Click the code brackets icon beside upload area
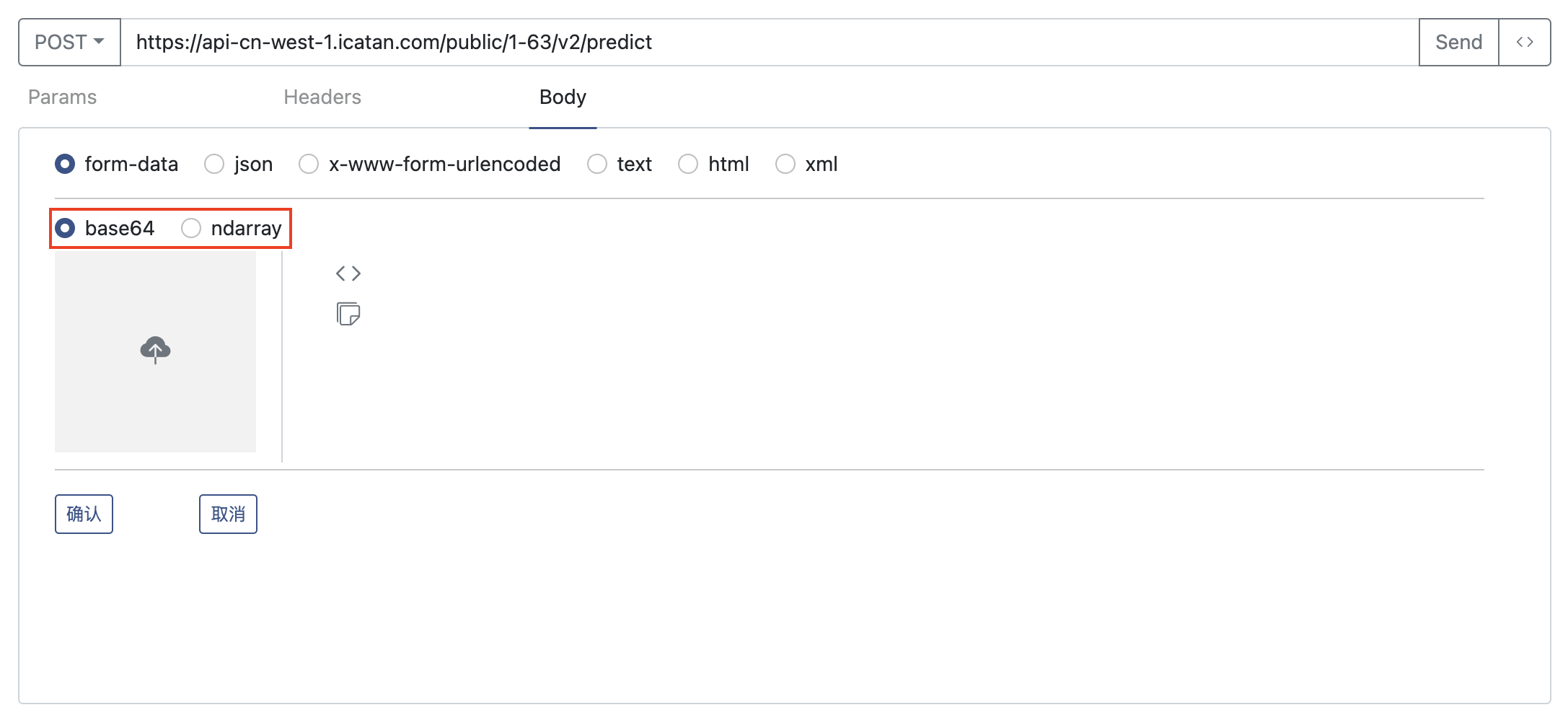 tap(348, 273)
